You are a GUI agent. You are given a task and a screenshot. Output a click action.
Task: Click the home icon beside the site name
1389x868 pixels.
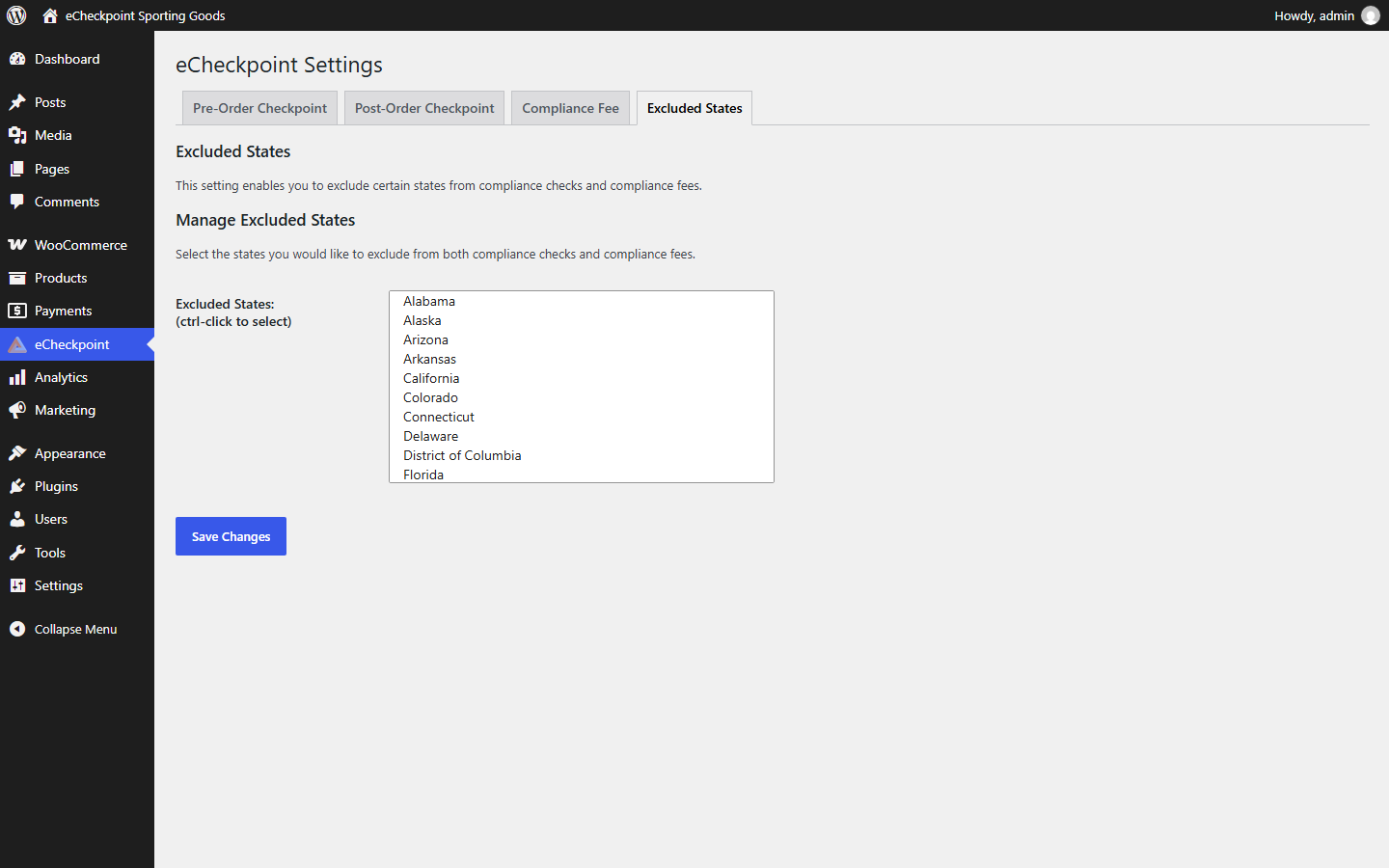click(50, 15)
